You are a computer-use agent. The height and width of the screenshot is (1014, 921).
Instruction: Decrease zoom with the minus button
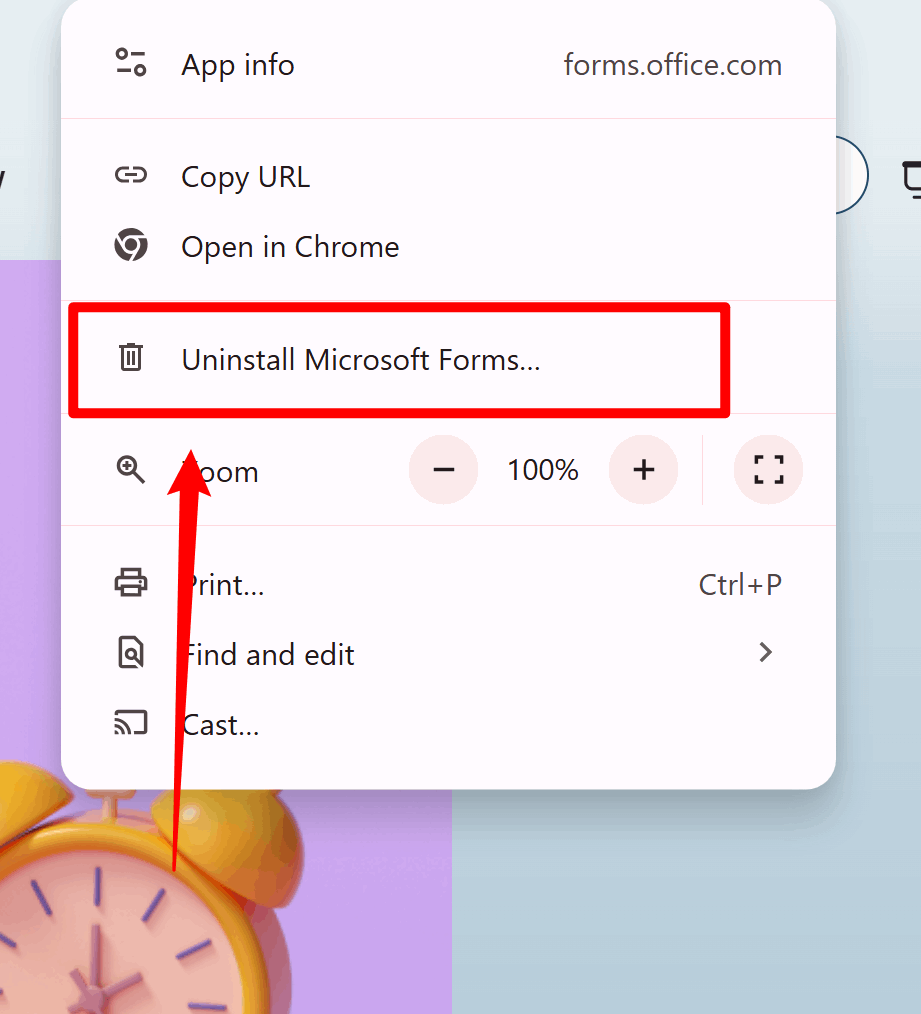point(444,469)
